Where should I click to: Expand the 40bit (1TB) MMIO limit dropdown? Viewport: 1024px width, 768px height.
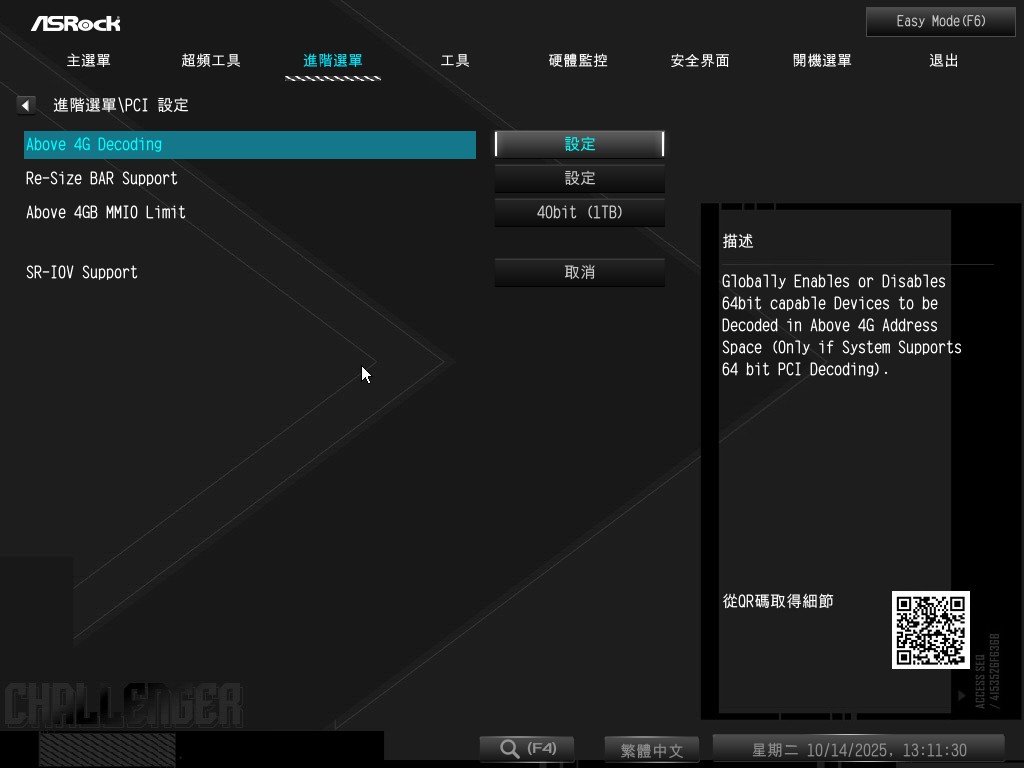[x=579, y=212]
